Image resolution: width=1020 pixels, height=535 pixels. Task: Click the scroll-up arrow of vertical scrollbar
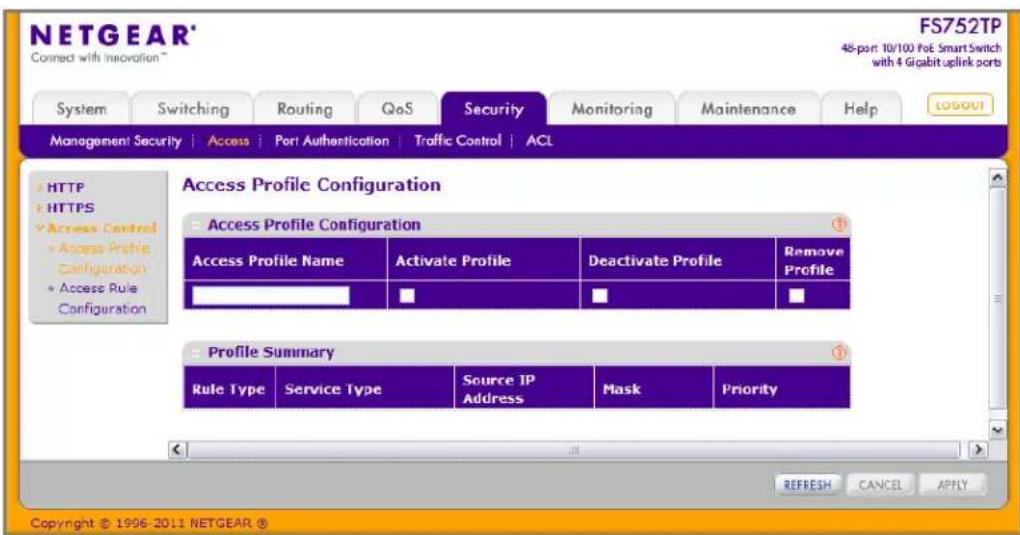pyautogui.click(x=997, y=178)
